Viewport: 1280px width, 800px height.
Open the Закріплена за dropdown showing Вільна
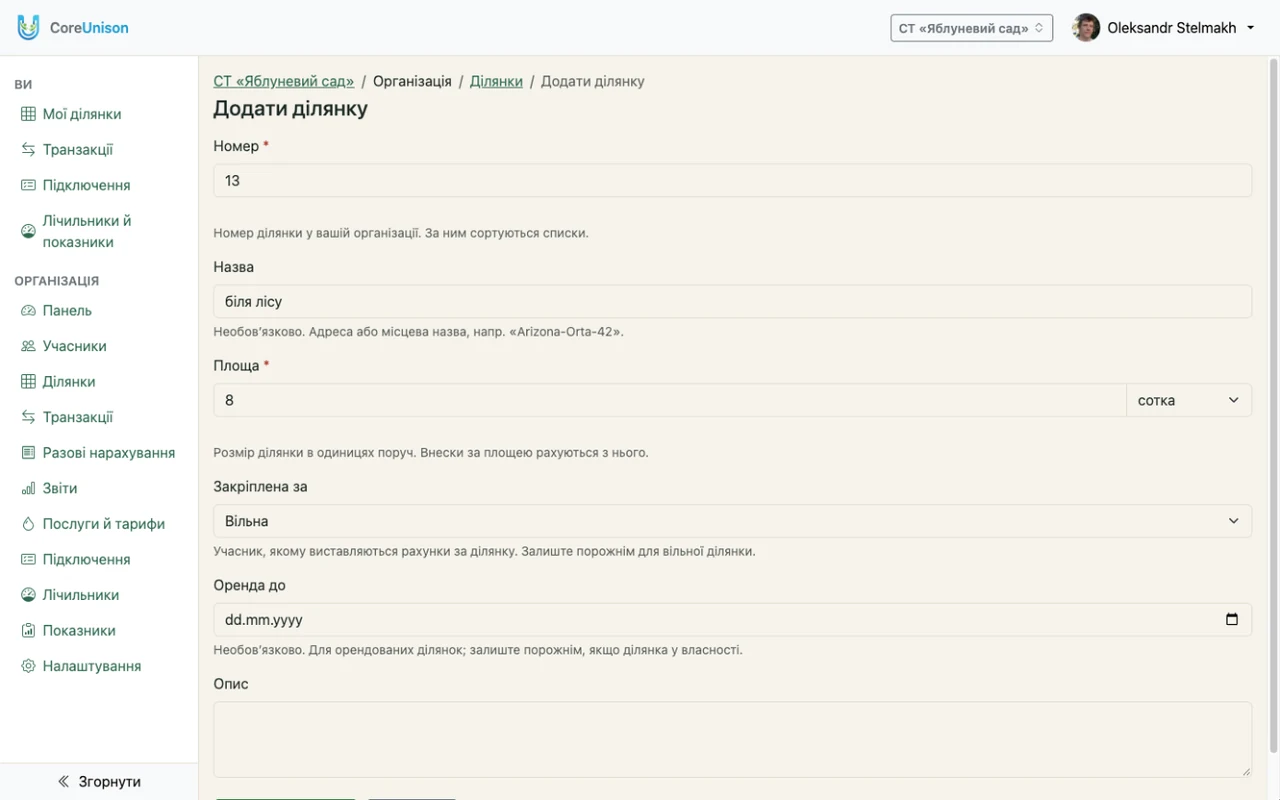coord(732,521)
